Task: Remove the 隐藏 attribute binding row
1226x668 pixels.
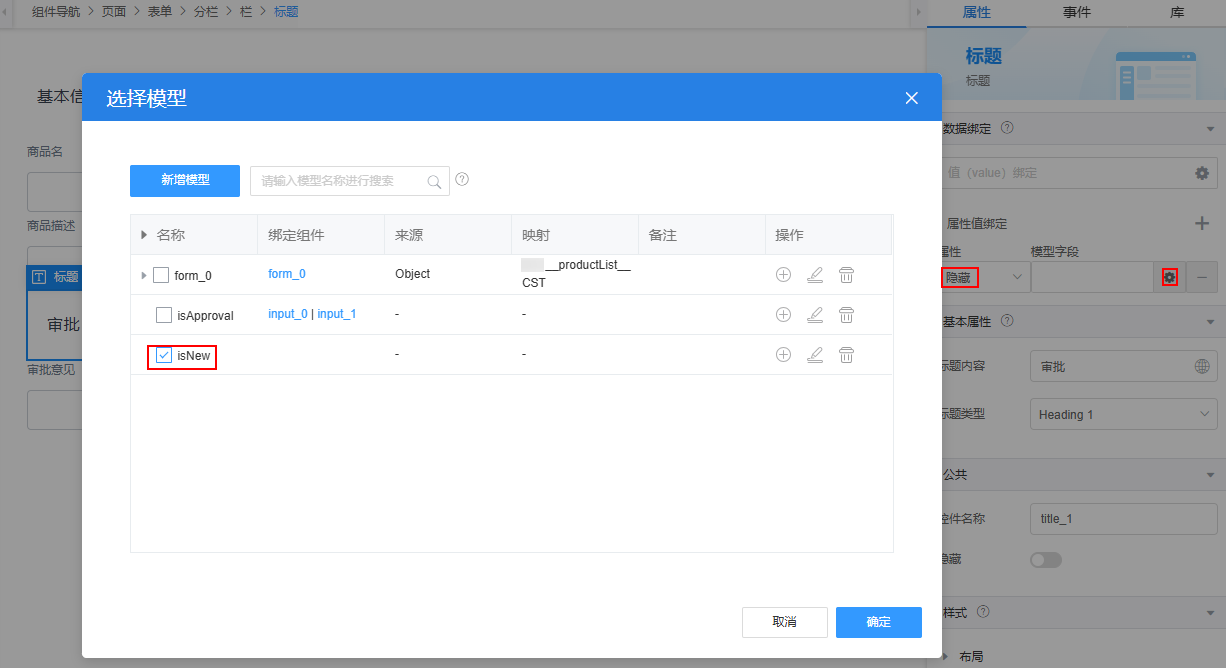Action: 1201,277
